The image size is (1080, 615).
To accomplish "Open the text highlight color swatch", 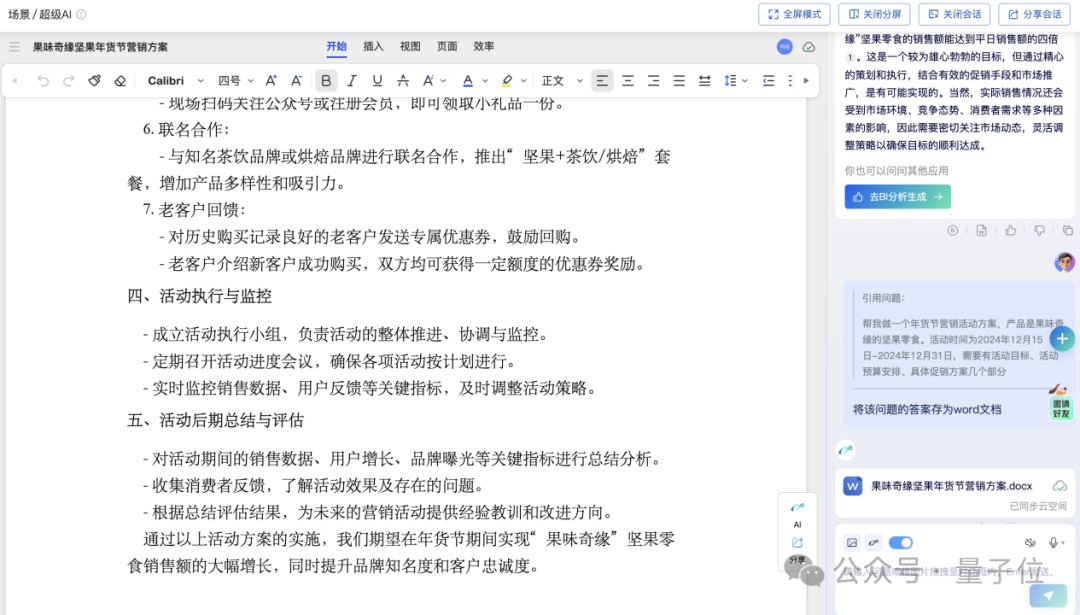I will point(506,80).
